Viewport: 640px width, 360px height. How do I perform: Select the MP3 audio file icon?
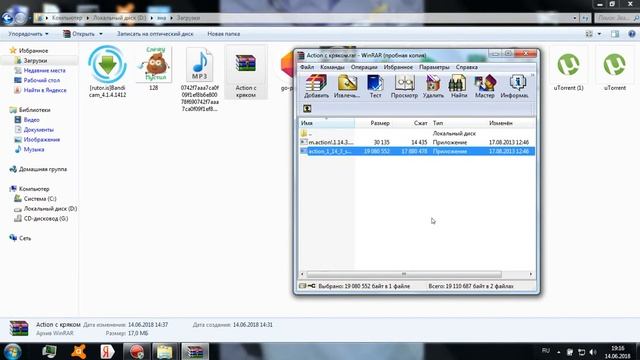(200, 80)
